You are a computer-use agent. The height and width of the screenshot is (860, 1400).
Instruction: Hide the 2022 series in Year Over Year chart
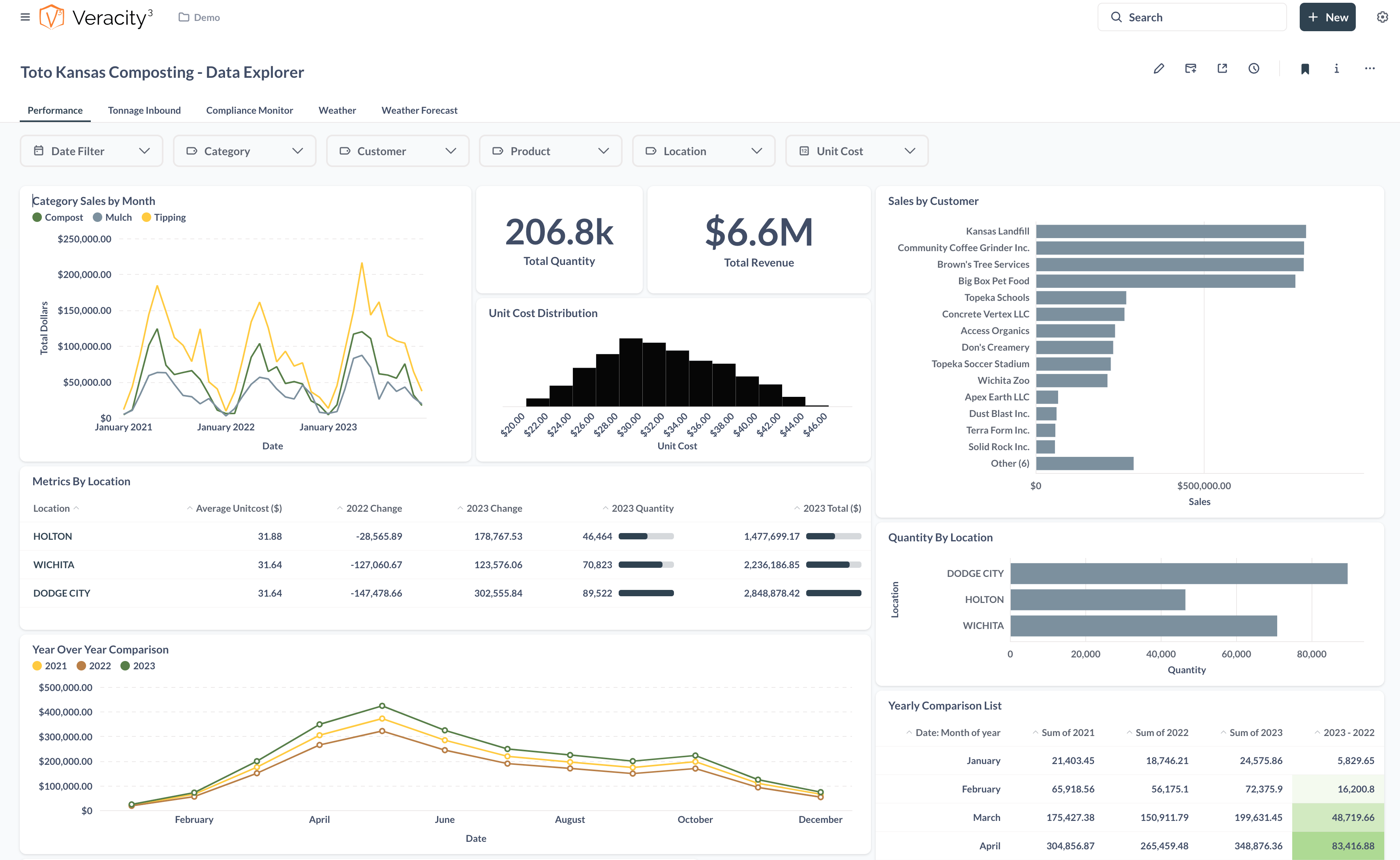tap(93, 665)
